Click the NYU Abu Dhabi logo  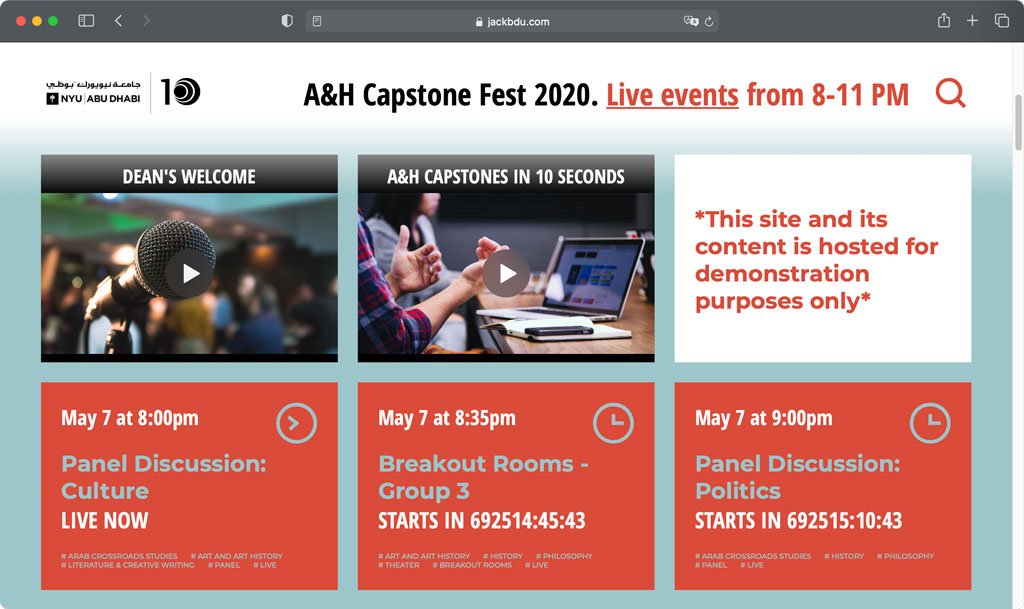tap(96, 92)
